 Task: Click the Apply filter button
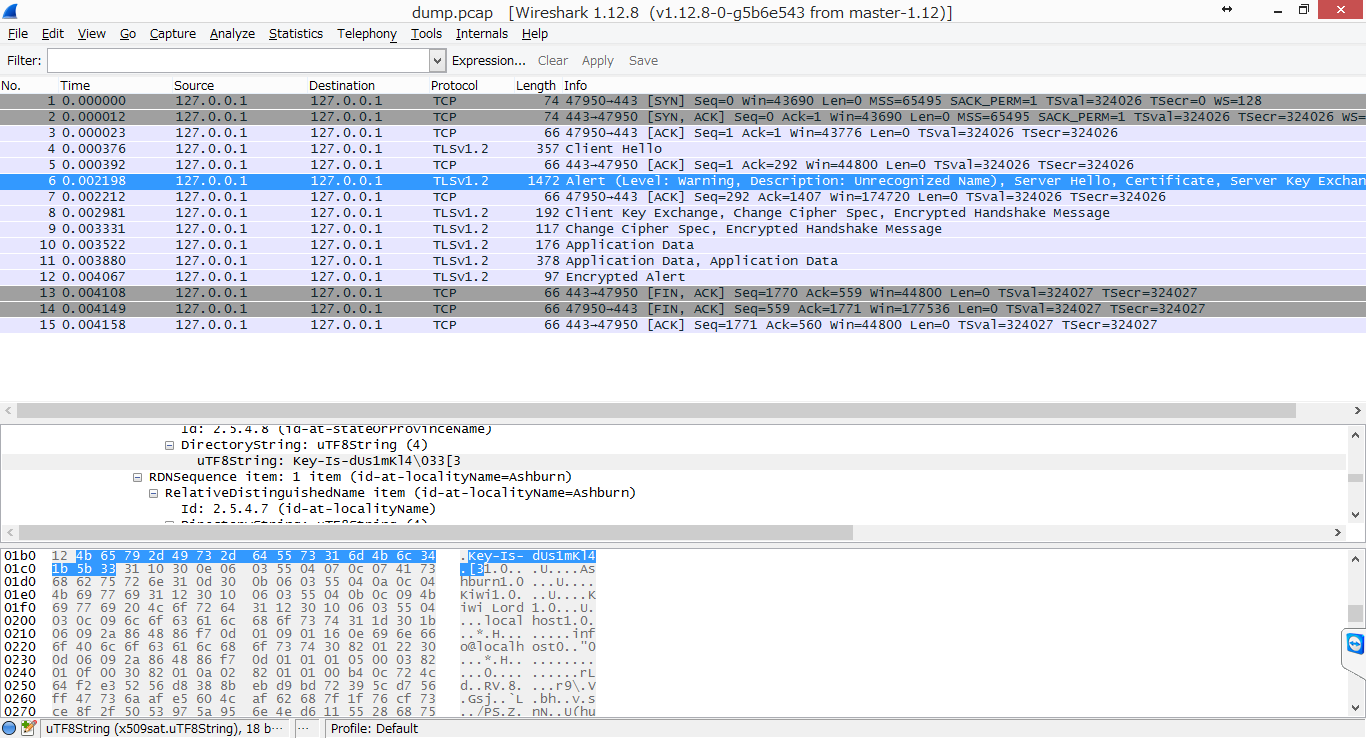[x=598, y=61]
